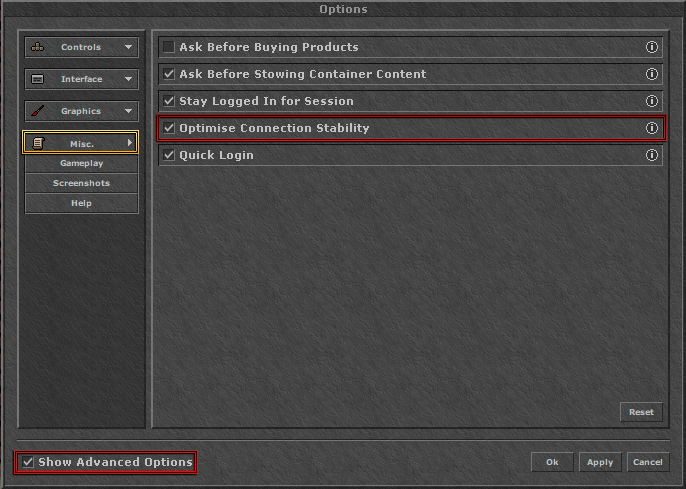Open info icon for Ask Before Buying Products
Image resolution: width=686 pixels, height=489 pixels.
coord(652,47)
